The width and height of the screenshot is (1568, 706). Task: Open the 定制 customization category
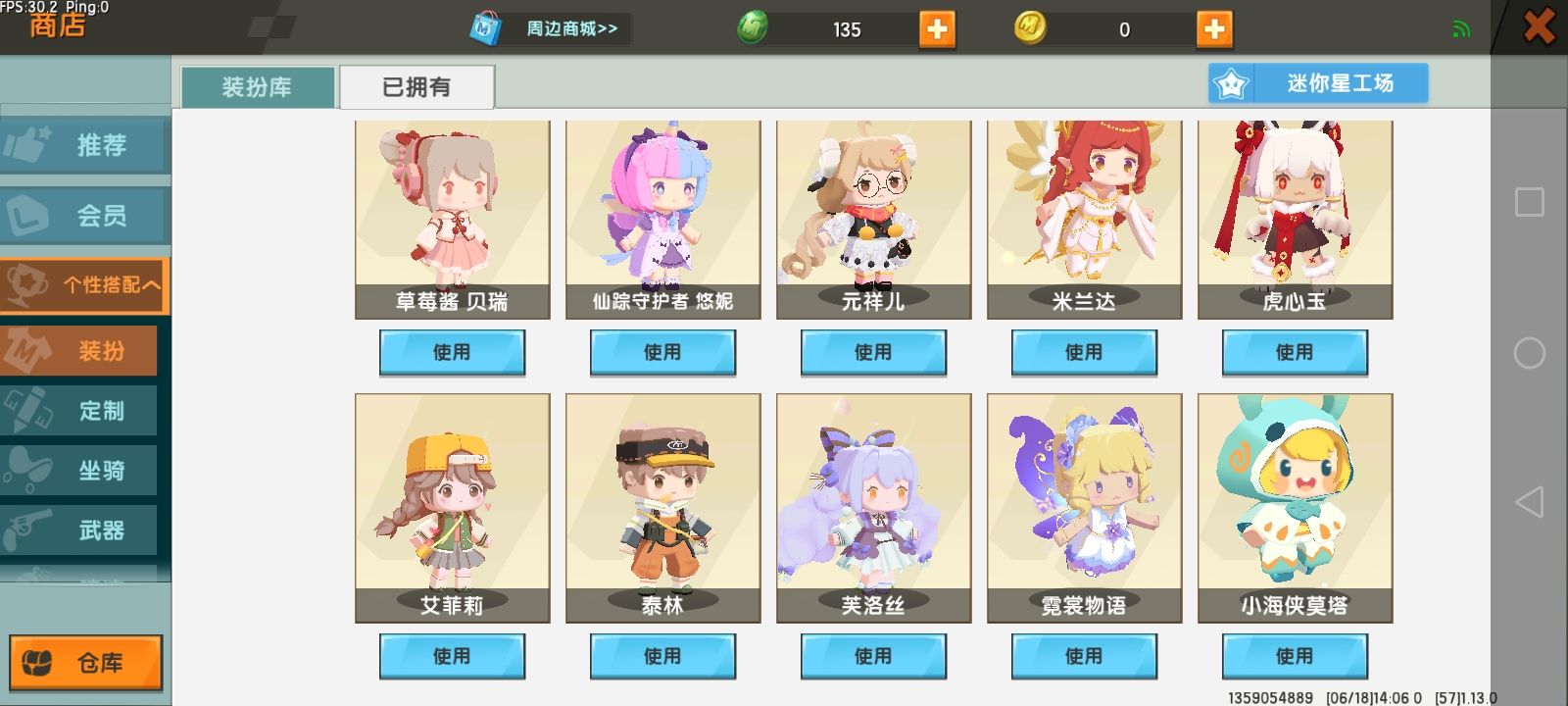(78, 411)
